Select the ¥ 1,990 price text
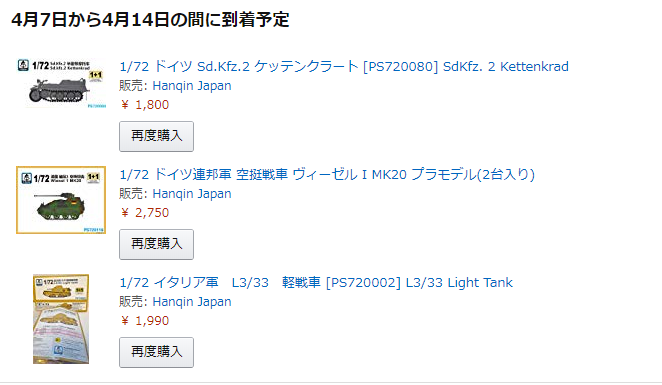 (144, 321)
